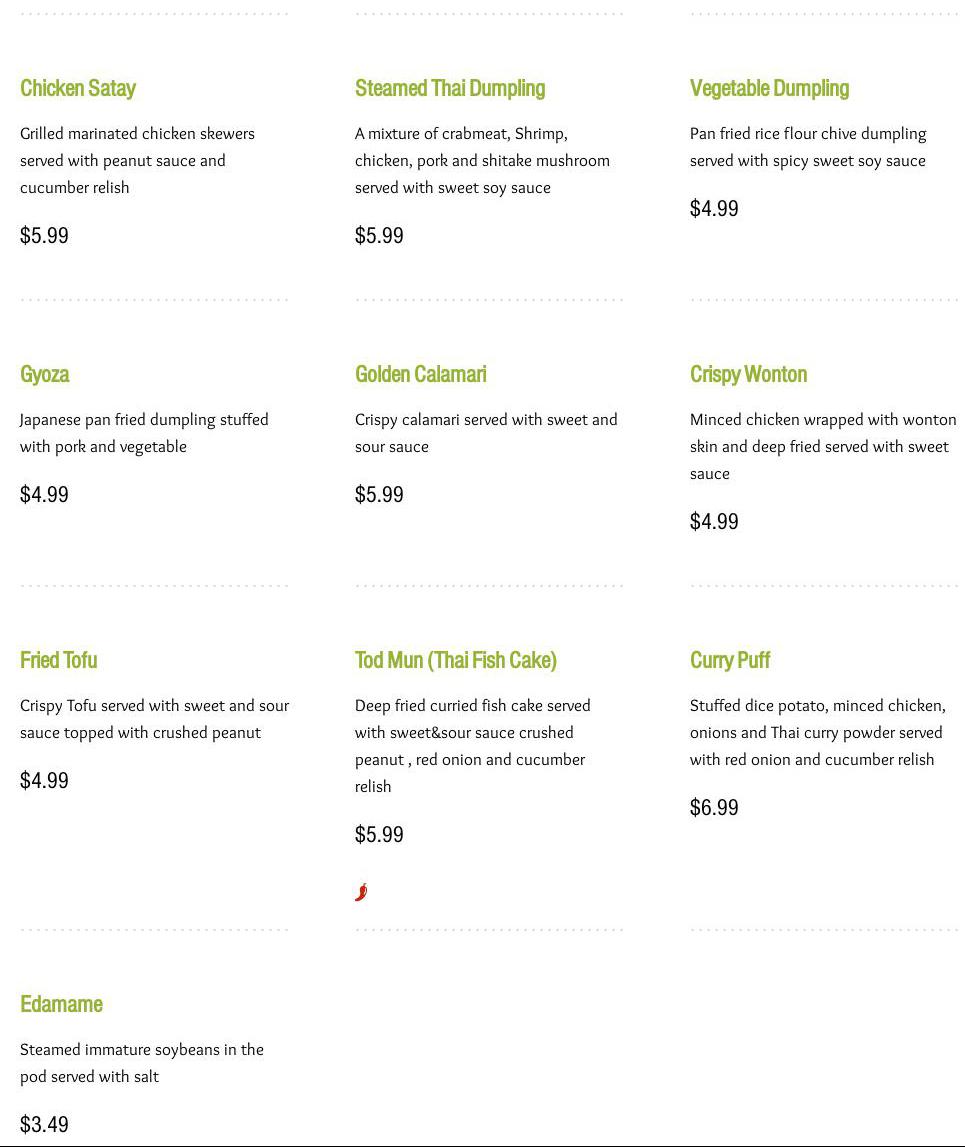The image size is (965, 1147).
Task: Click the Edamame description text
Action: [142, 1063]
